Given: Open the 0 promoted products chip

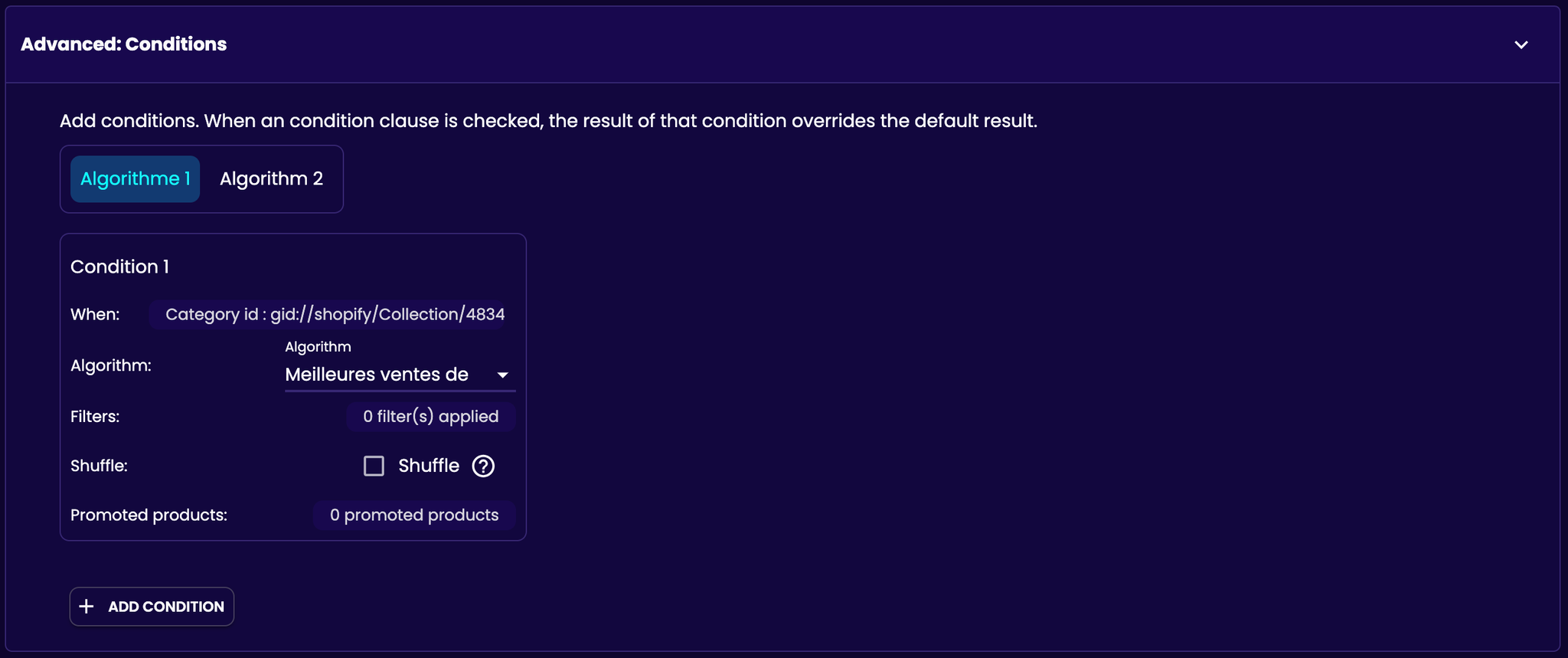Looking at the screenshot, I should pos(414,515).
